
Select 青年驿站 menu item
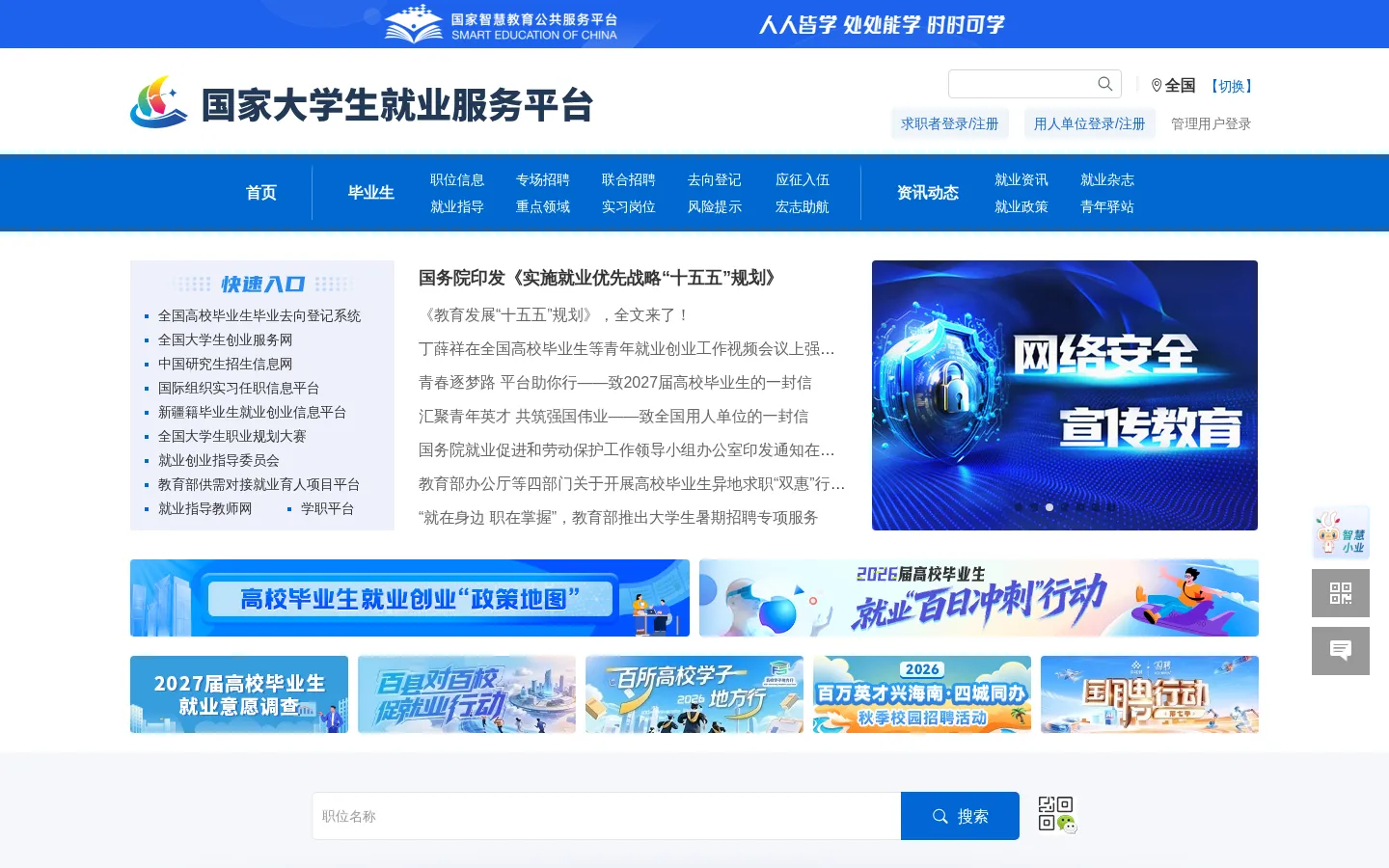point(1107,206)
